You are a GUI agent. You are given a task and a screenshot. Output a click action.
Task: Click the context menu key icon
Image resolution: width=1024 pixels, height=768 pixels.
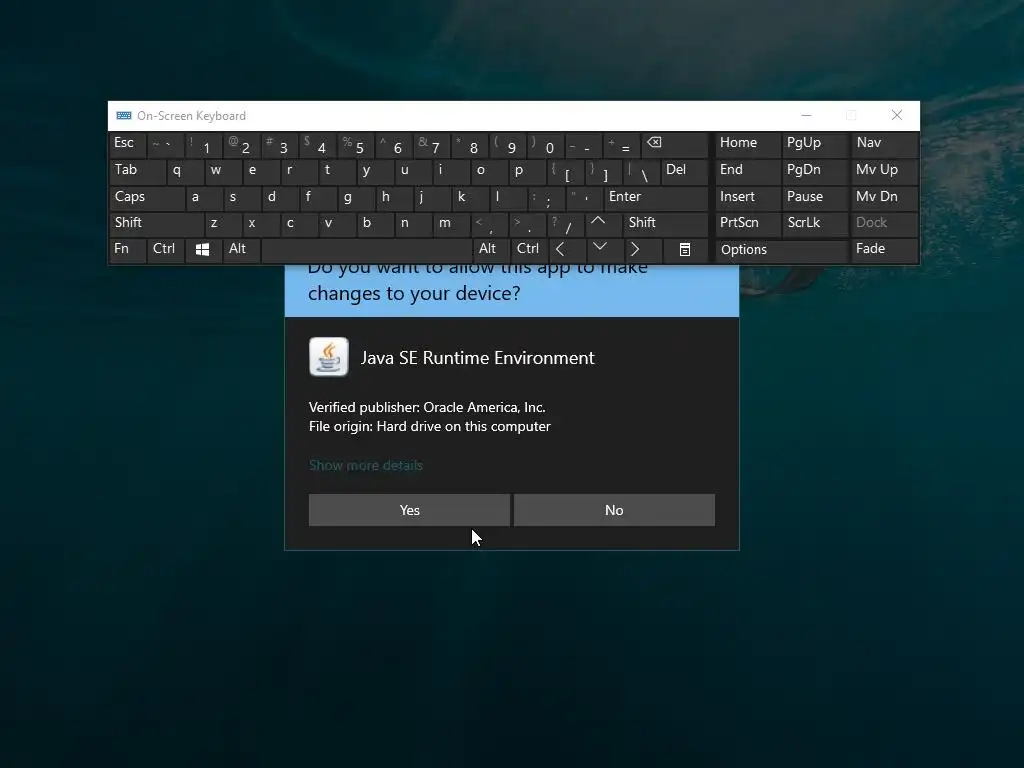[x=684, y=249]
